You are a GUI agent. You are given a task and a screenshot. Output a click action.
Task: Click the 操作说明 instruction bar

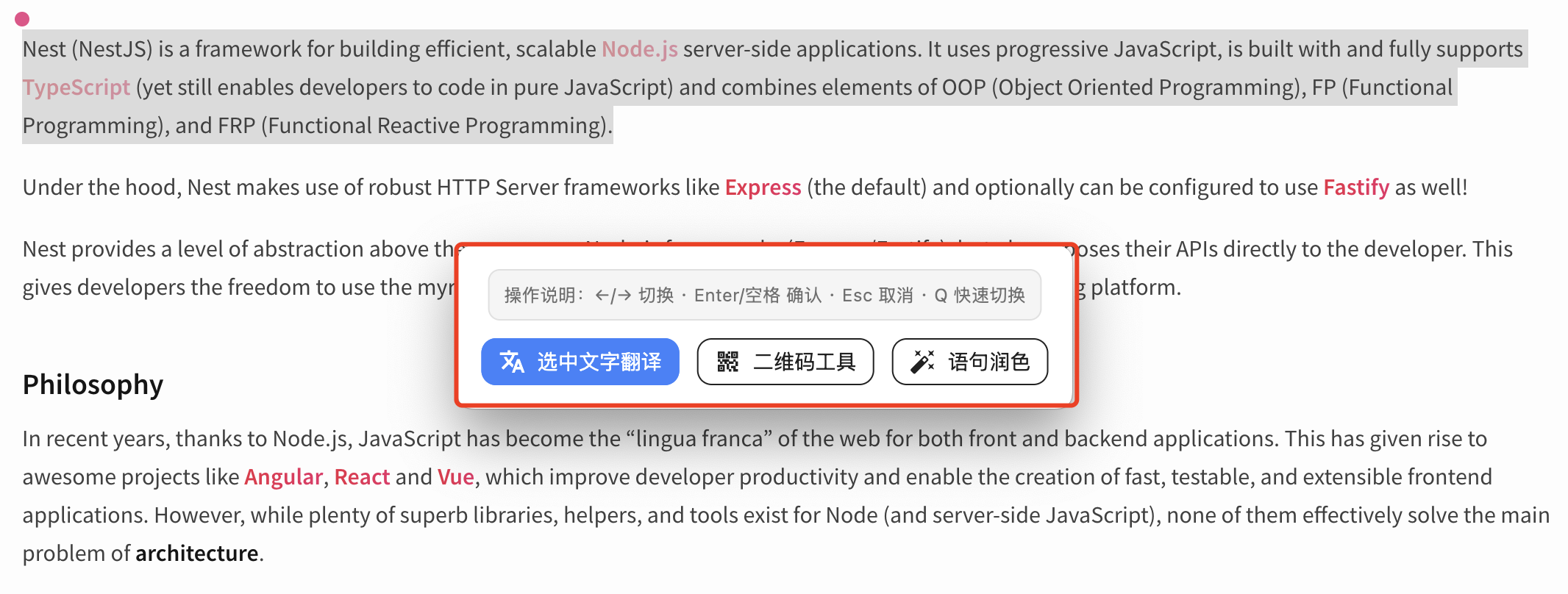coord(764,295)
